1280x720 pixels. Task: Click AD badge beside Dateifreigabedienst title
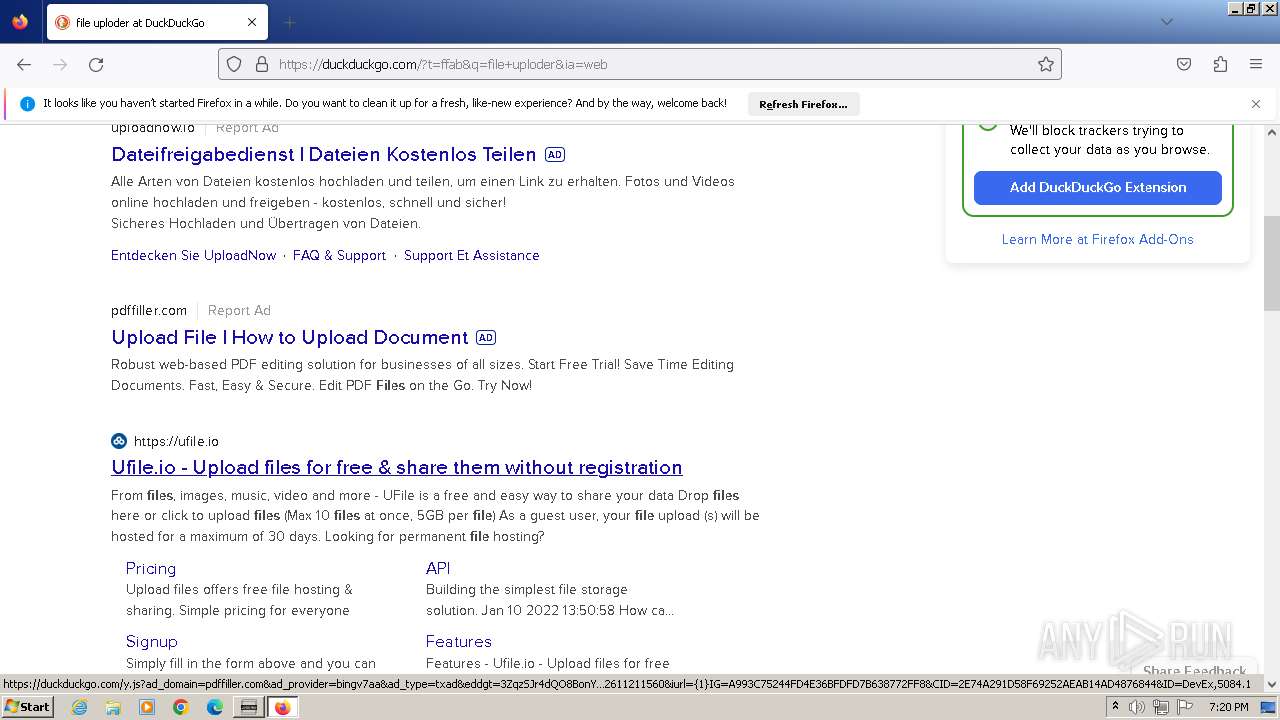(x=555, y=155)
